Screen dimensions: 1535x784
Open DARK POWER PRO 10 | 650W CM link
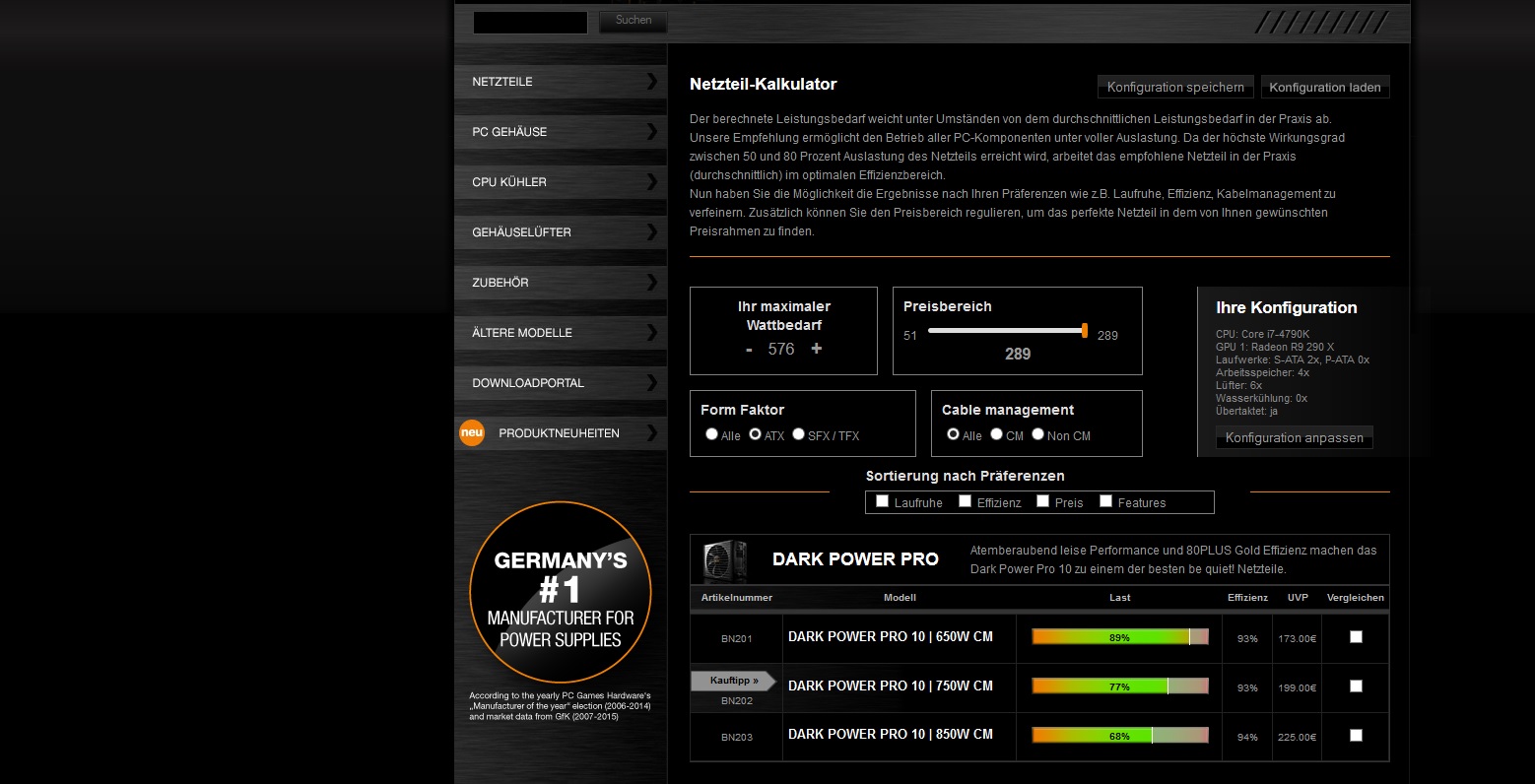pyautogui.click(x=891, y=637)
